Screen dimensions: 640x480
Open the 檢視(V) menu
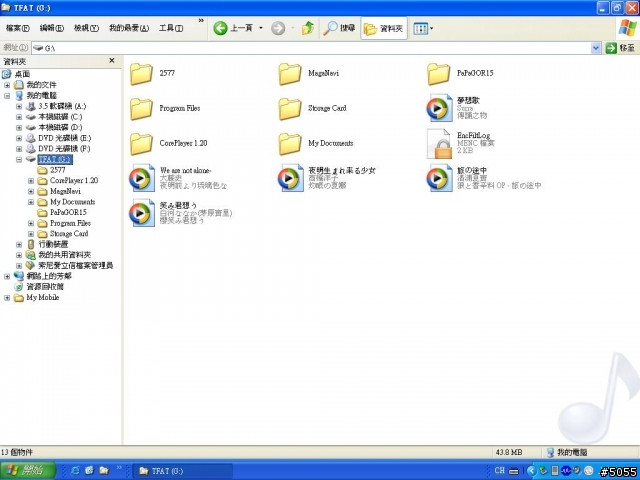pos(86,28)
